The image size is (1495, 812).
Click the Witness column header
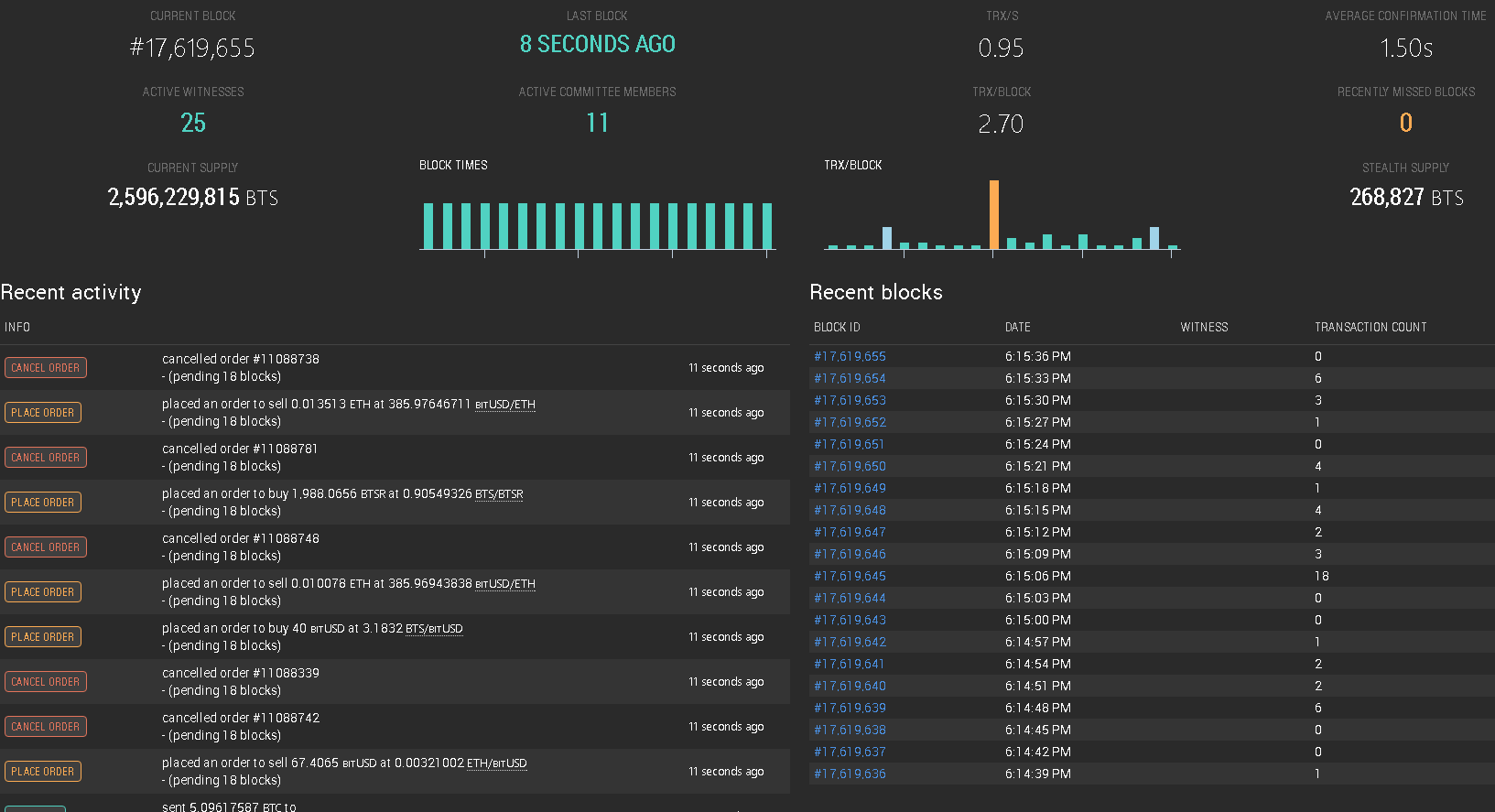(x=1204, y=327)
